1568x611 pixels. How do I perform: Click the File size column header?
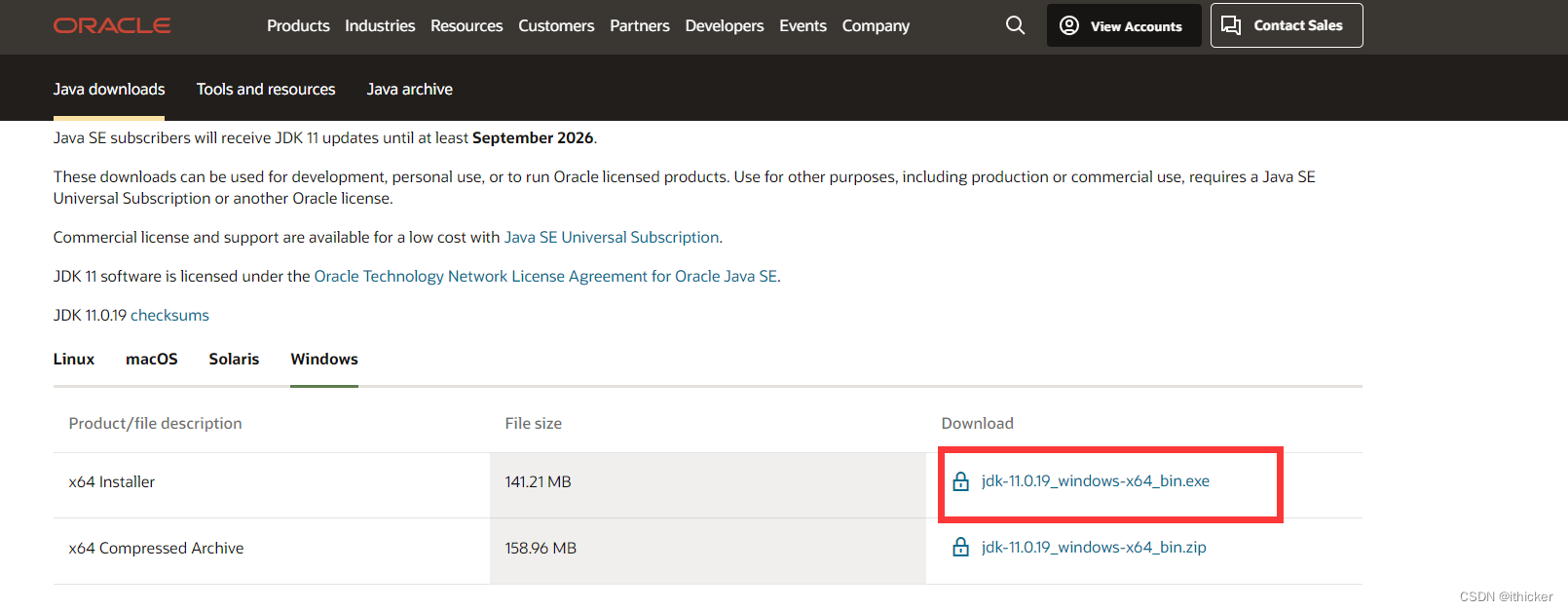[x=533, y=423]
